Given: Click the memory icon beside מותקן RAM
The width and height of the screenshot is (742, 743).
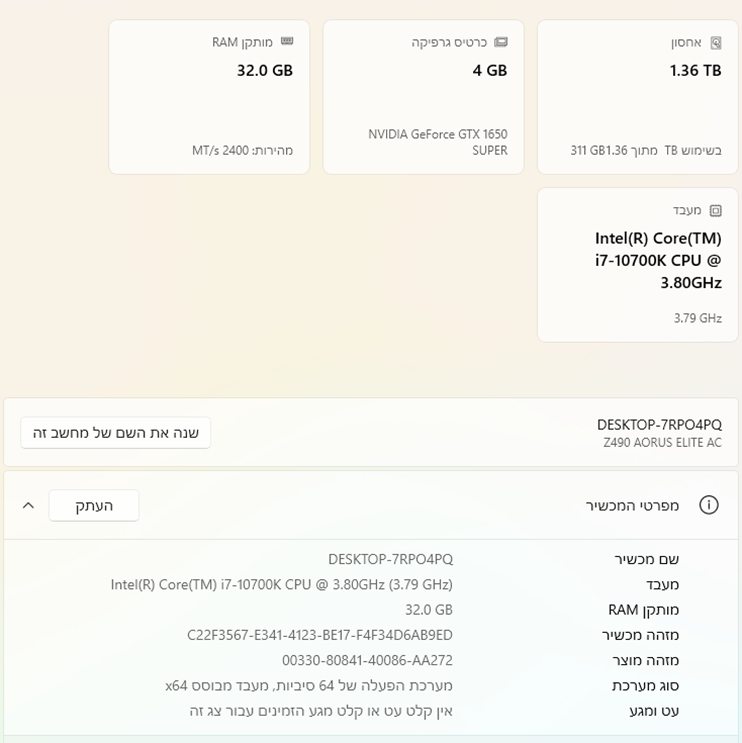Looking at the screenshot, I should coord(287,42).
